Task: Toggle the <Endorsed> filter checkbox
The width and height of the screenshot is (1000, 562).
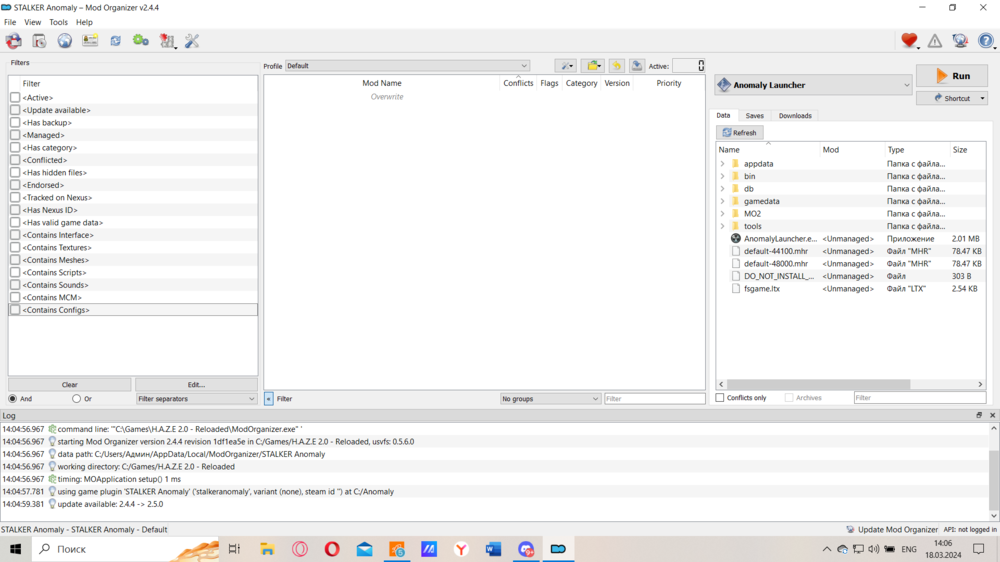Action: coord(15,185)
